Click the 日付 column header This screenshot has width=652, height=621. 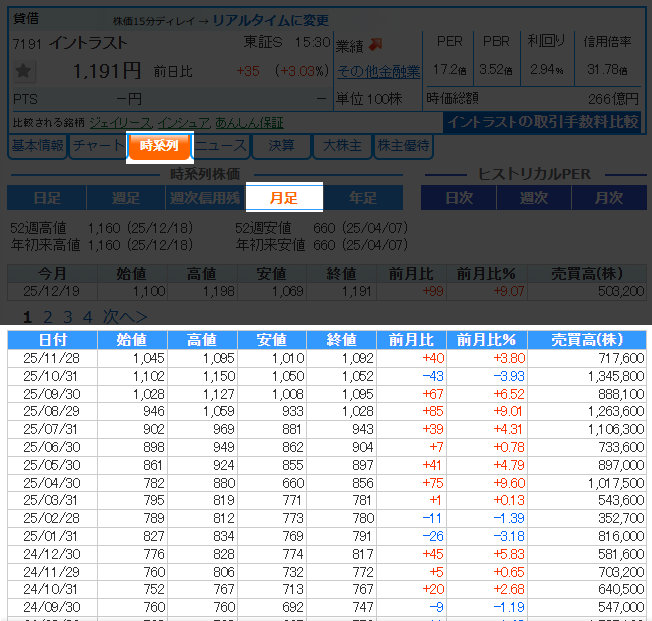click(52, 340)
